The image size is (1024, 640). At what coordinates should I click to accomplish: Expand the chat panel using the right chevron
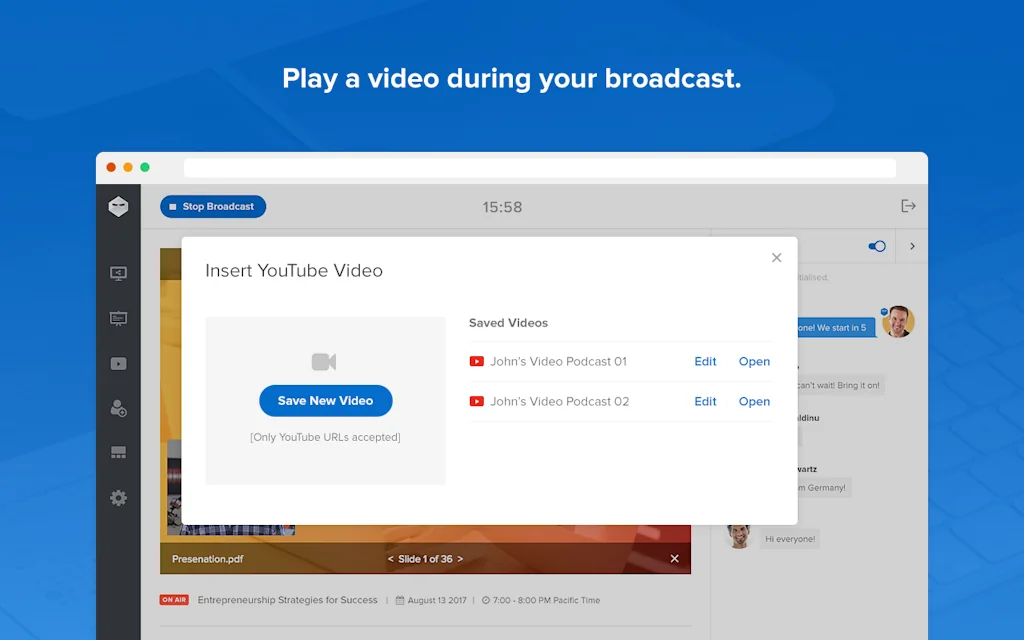tap(912, 246)
